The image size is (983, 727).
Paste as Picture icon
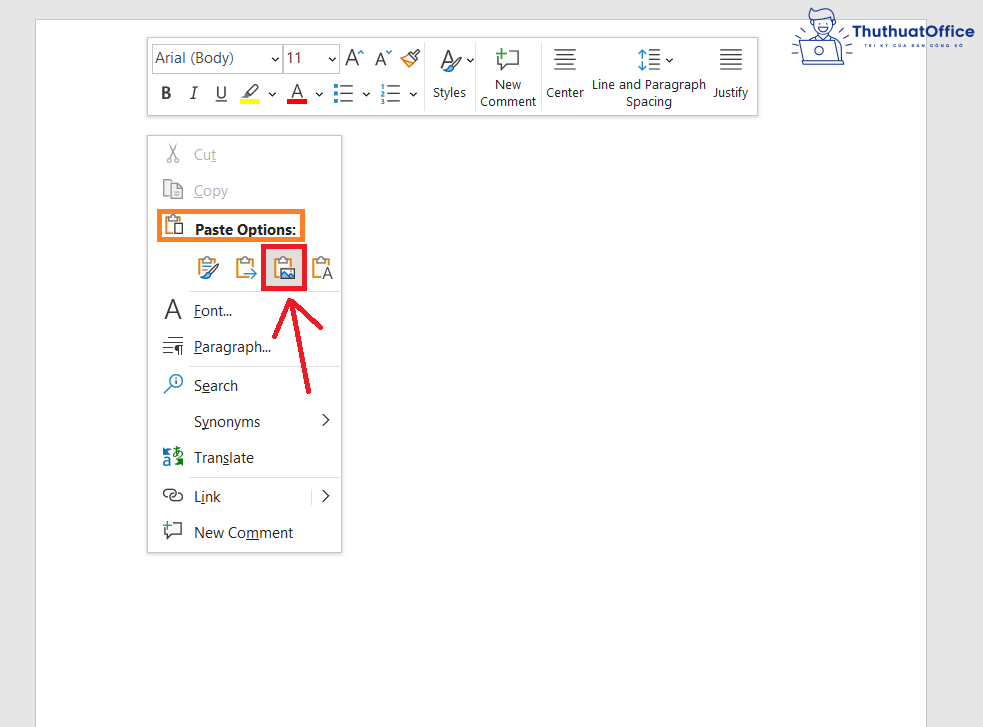[284, 268]
